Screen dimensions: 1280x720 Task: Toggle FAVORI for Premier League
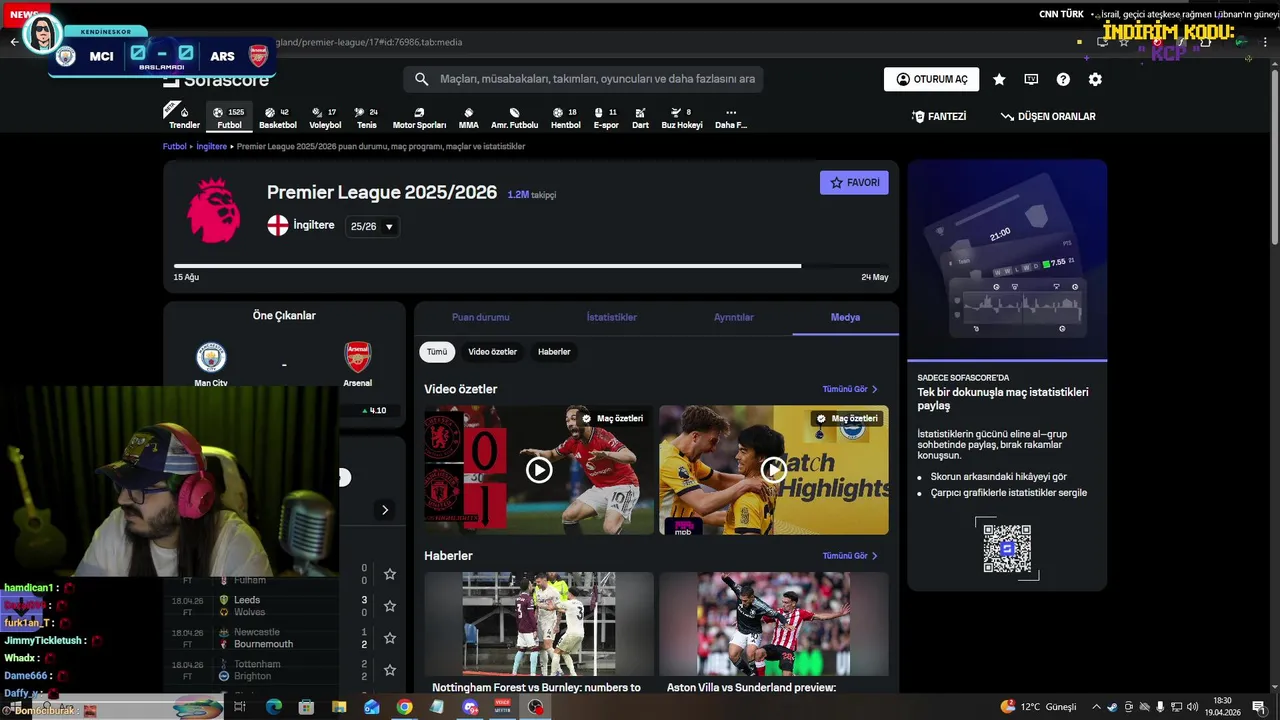tap(854, 183)
